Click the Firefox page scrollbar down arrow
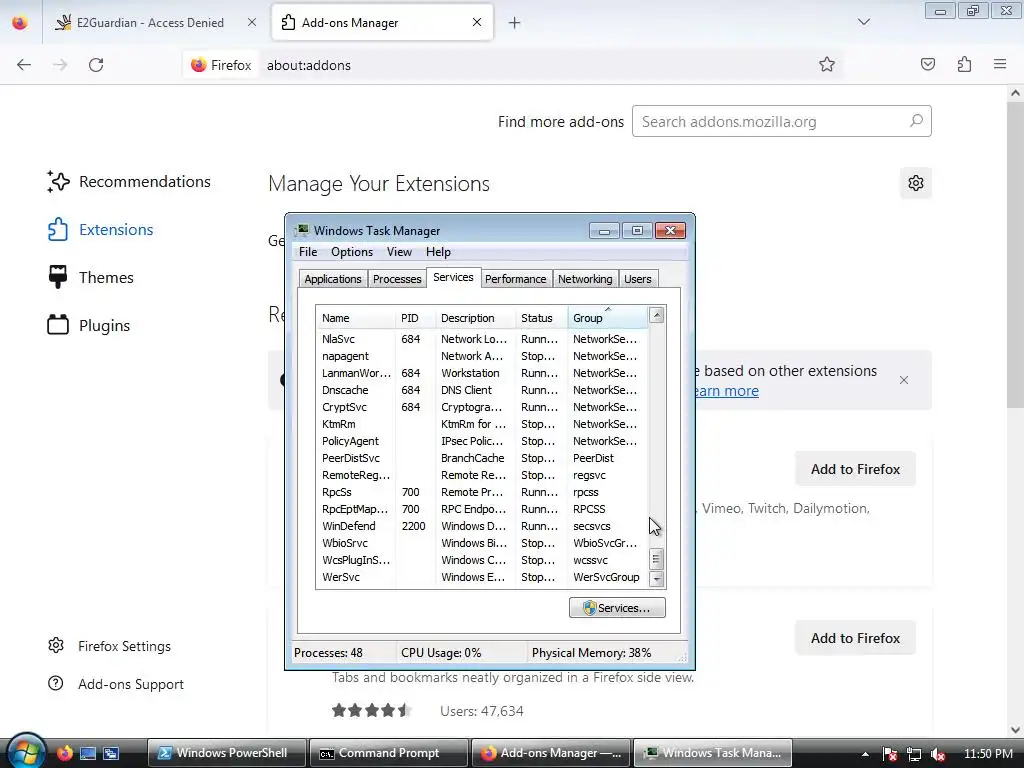Viewport: 1024px width, 768px height. (x=1015, y=730)
